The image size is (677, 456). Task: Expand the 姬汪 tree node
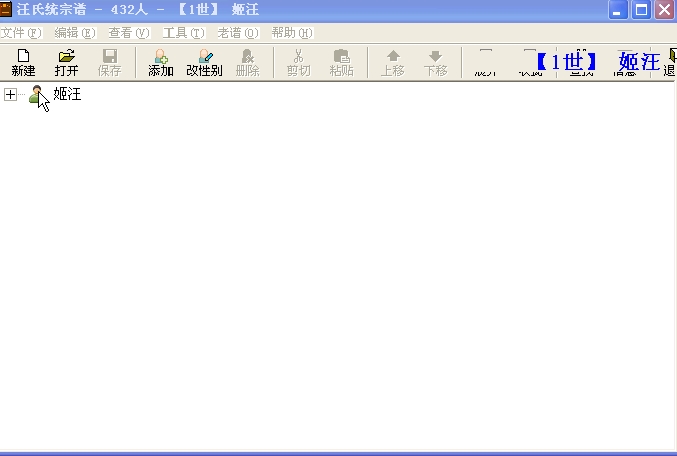[x=10, y=95]
